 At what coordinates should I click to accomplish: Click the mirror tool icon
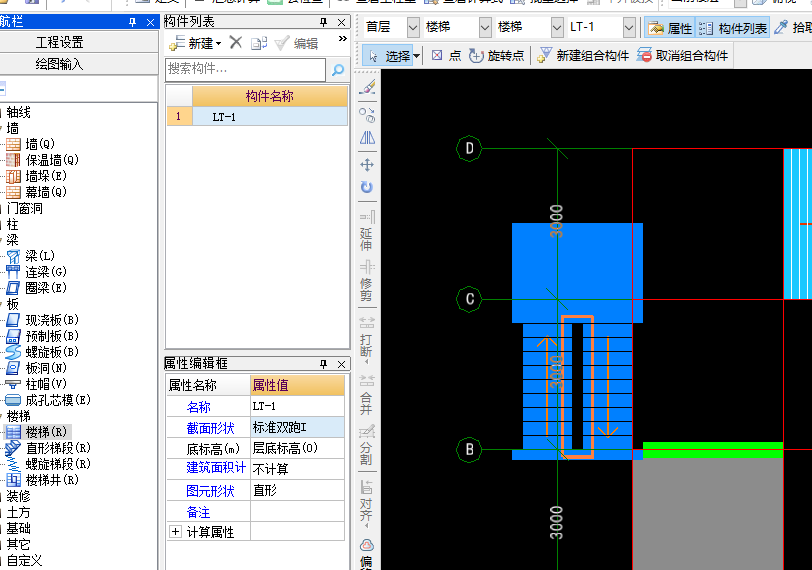[x=367, y=138]
